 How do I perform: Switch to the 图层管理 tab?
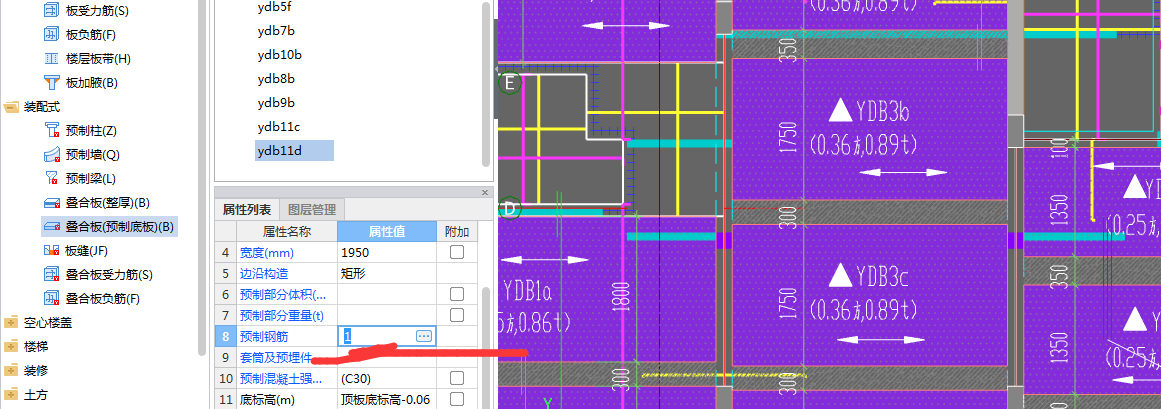coord(312,210)
